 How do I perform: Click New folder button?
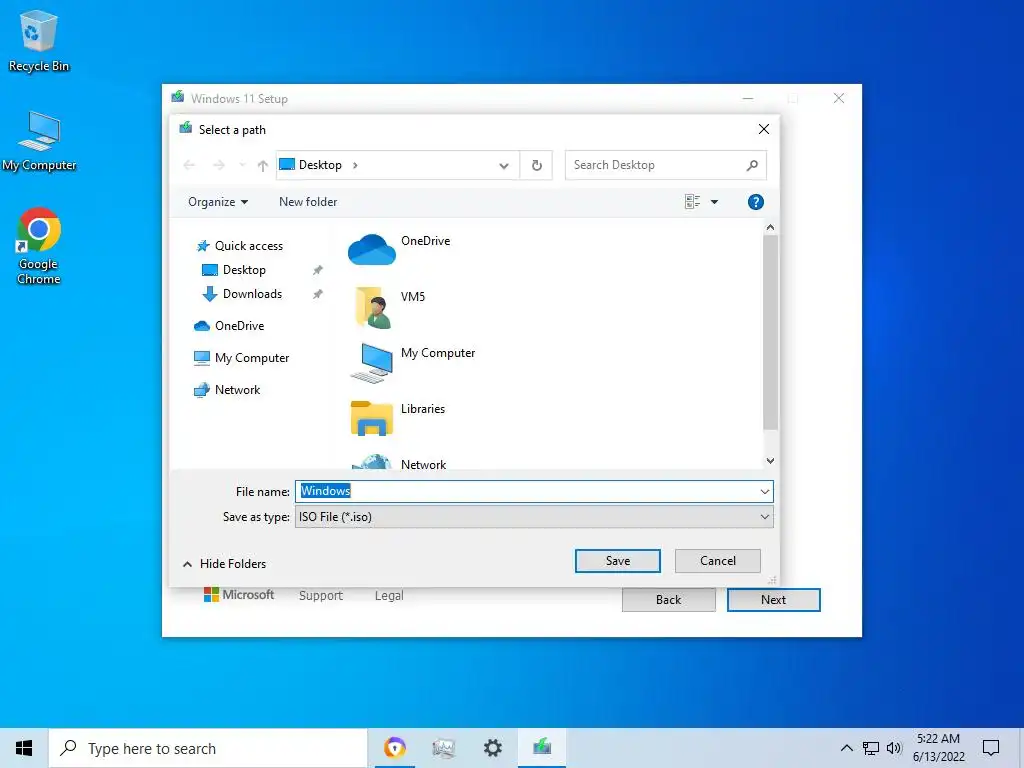pos(308,202)
